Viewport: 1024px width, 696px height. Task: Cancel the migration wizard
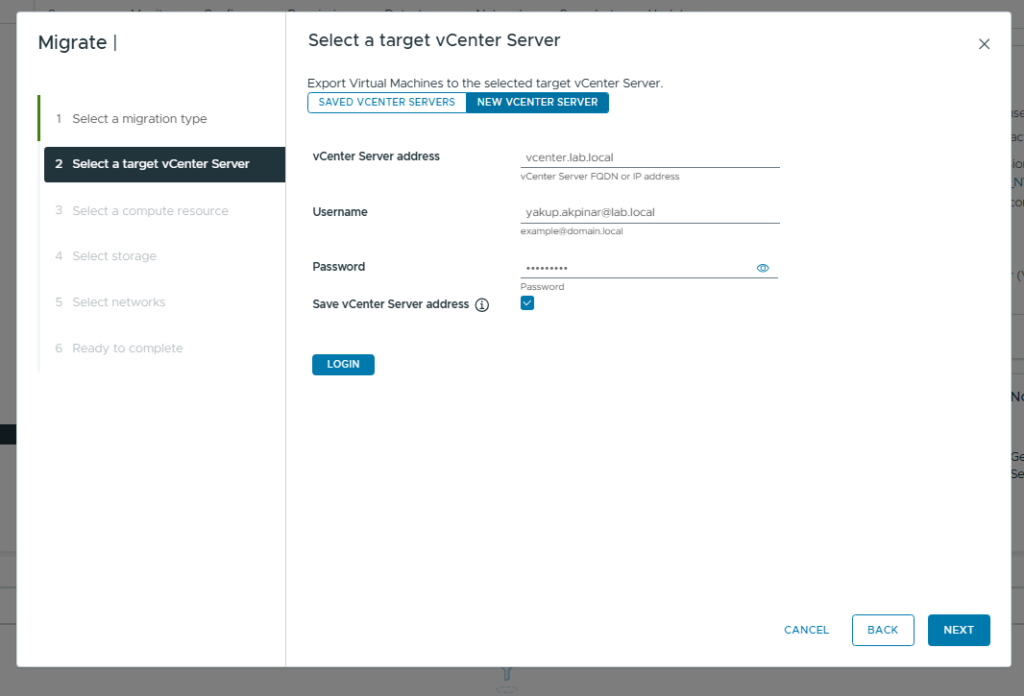coord(806,630)
